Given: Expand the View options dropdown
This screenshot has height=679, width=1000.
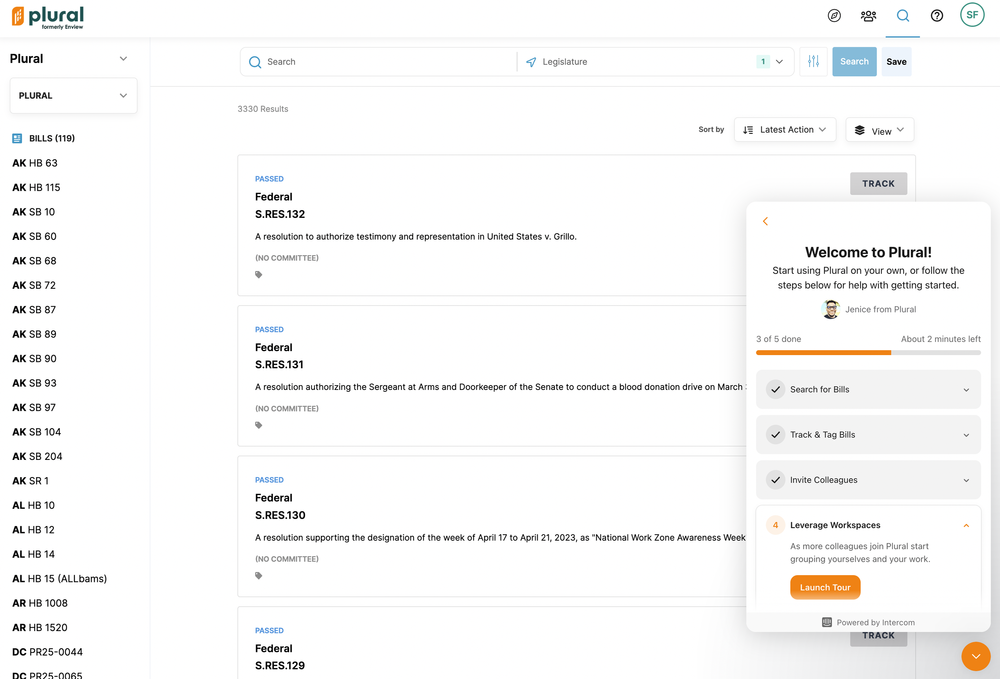Looking at the screenshot, I should (x=880, y=131).
